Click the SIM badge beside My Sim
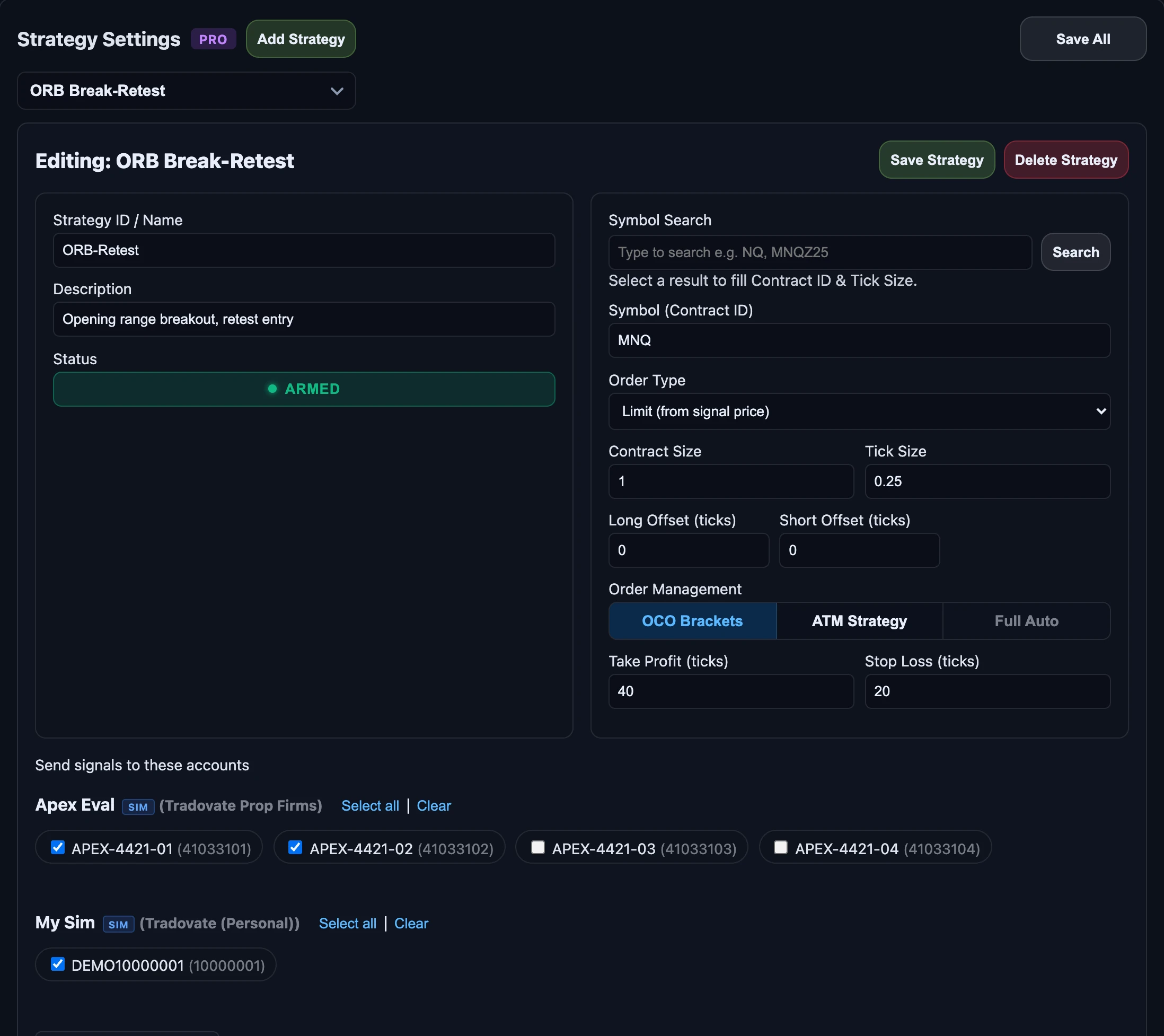The height and width of the screenshot is (1036, 1164). (118, 924)
